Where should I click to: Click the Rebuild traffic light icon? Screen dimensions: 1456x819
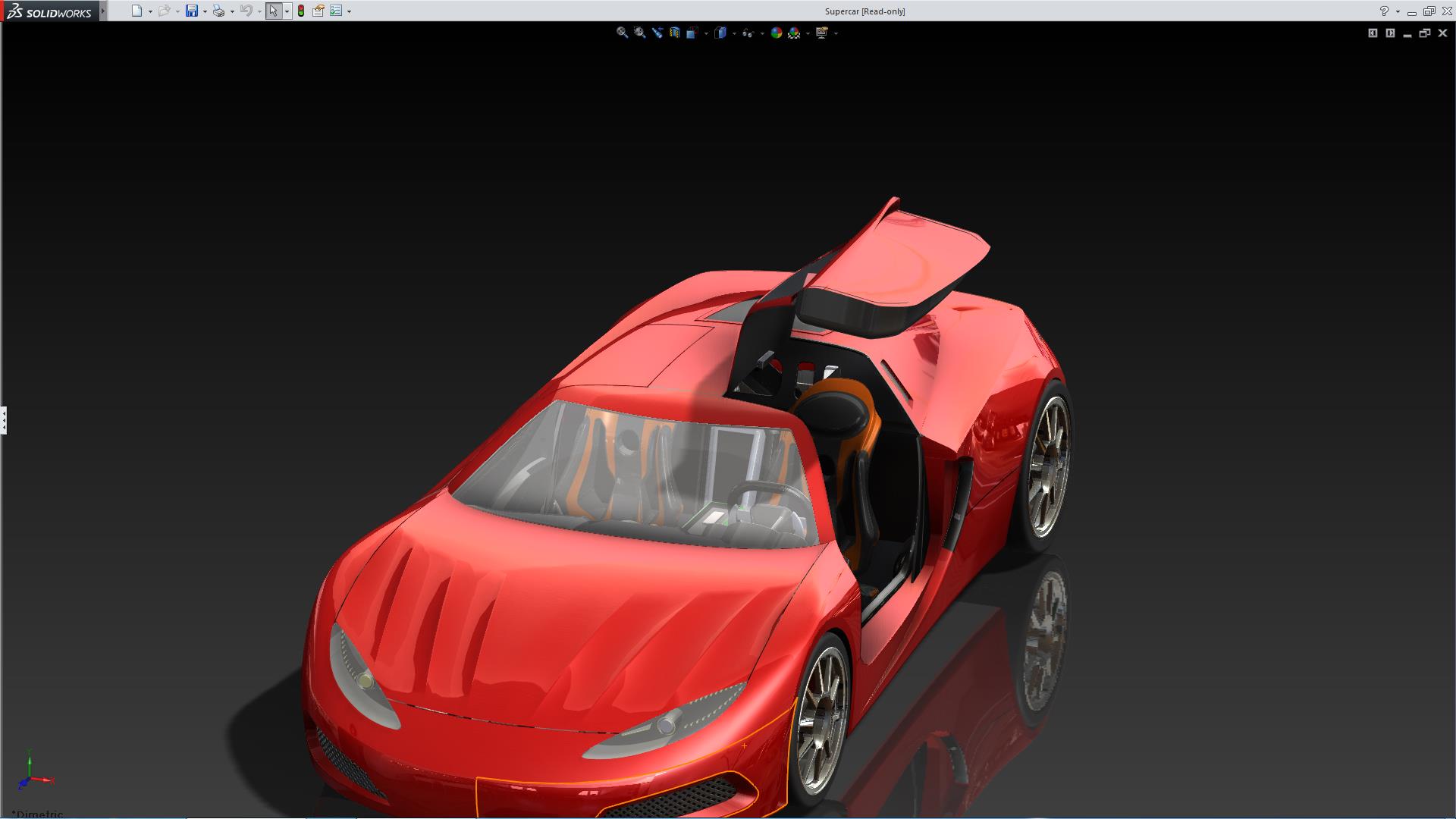coord(301,11)
